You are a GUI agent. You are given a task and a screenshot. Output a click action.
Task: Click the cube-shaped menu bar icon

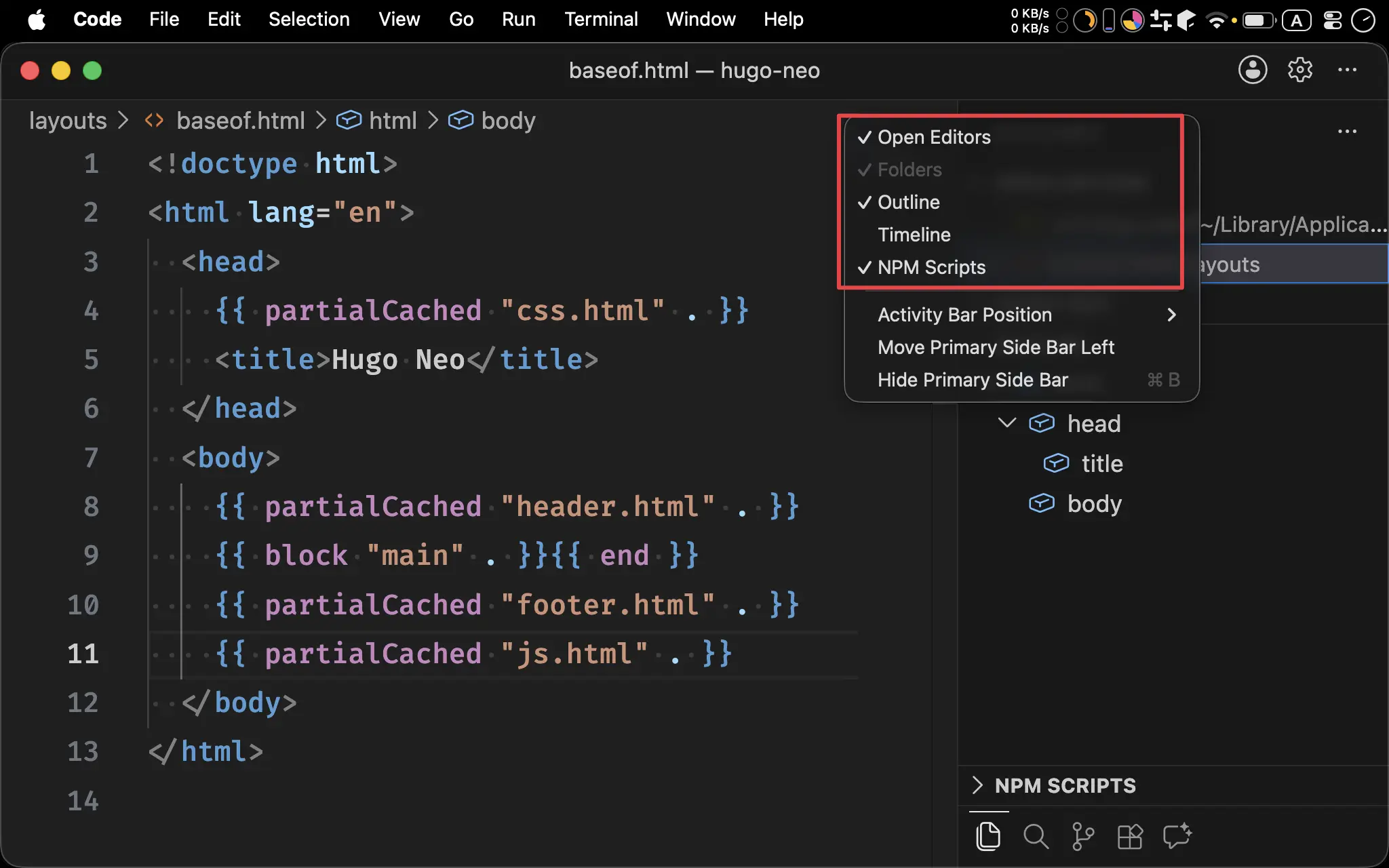(x=1186, y=20)
